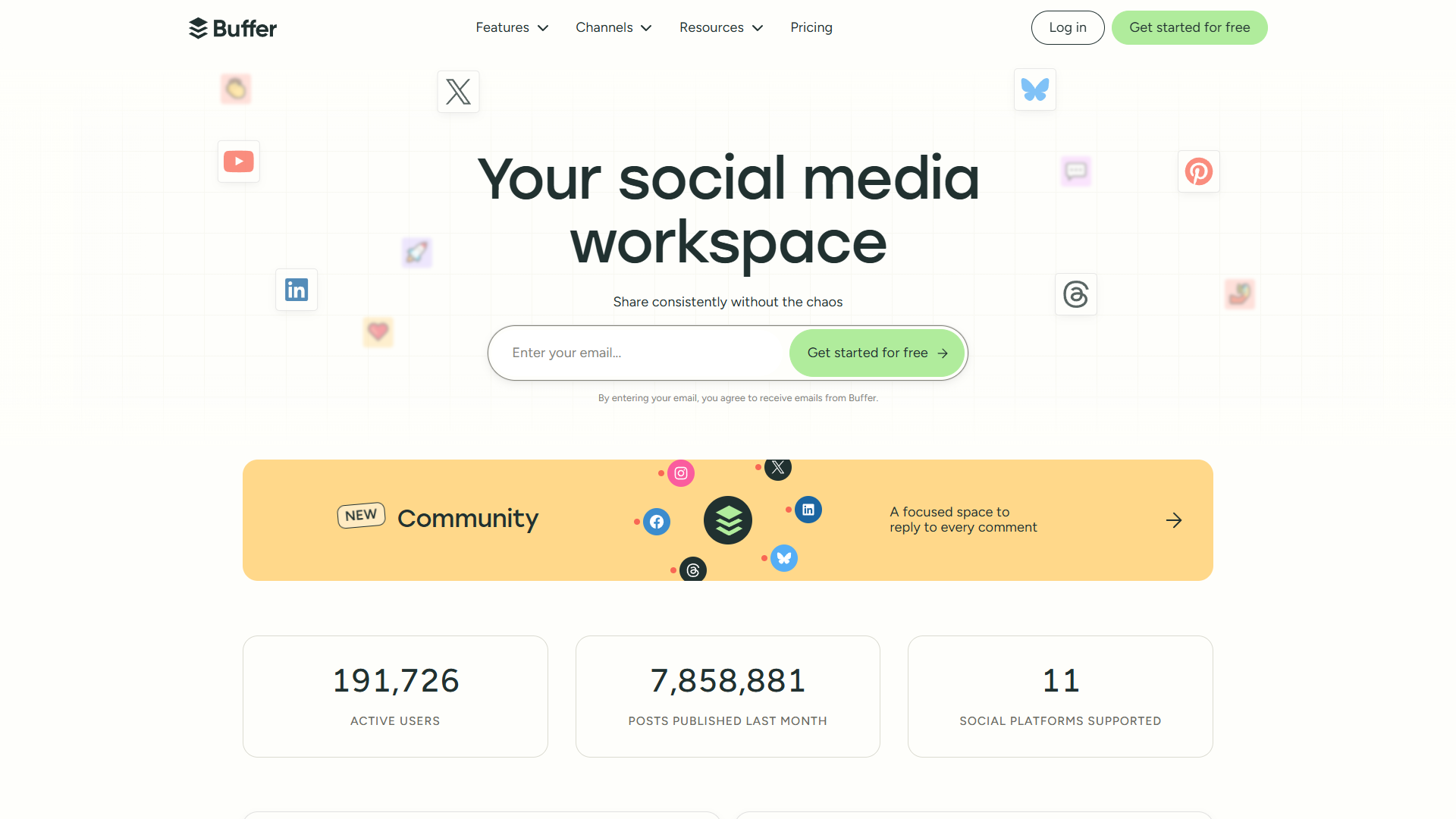The image size is (1456, 819).
Task: Click Get started for free in the header
Action: 1189,27
